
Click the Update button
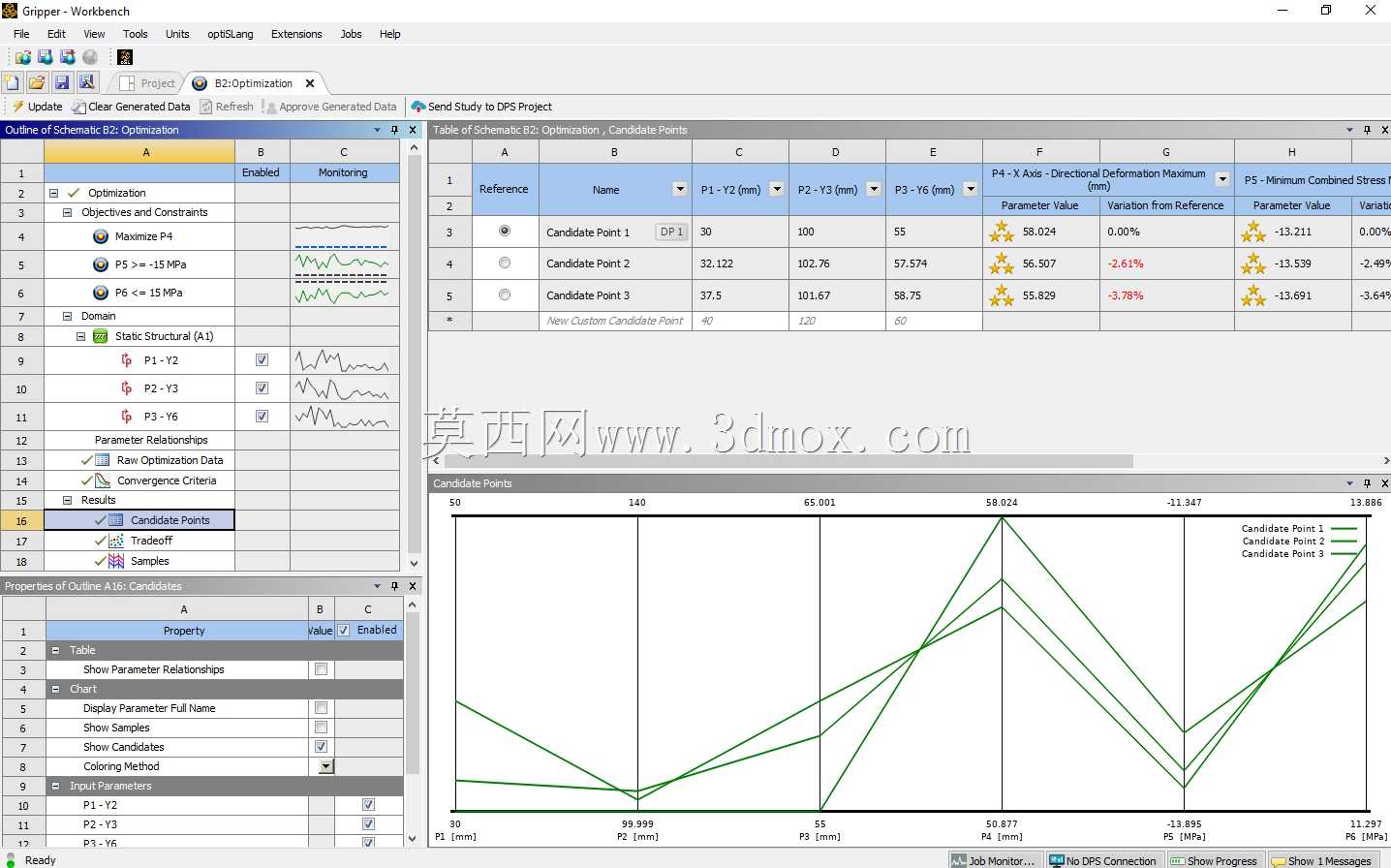point(37,107)
